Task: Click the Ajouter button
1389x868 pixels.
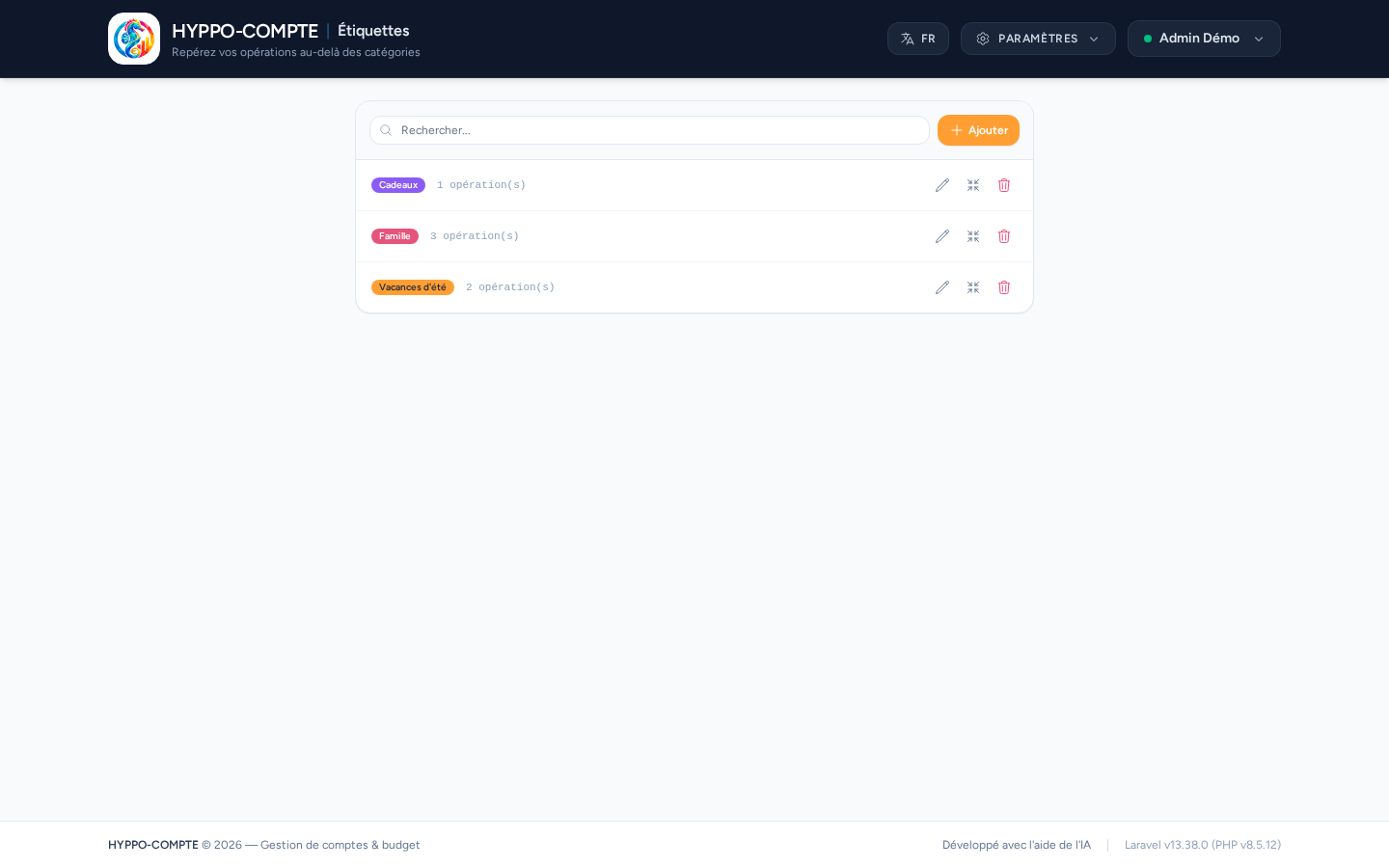Action: pyautogui.click(x=978, y=130)
